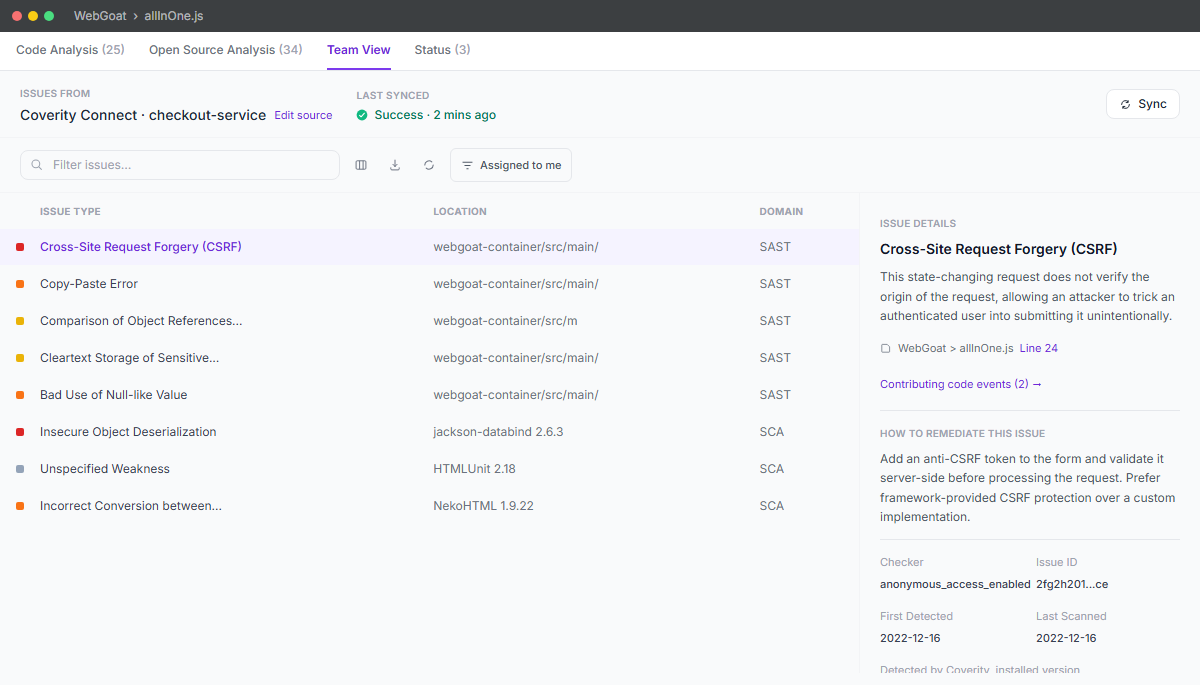Click the download/export issues icon
This screenshot has width=1200, height=685.
pyautogui.click(x=395, y=165)
